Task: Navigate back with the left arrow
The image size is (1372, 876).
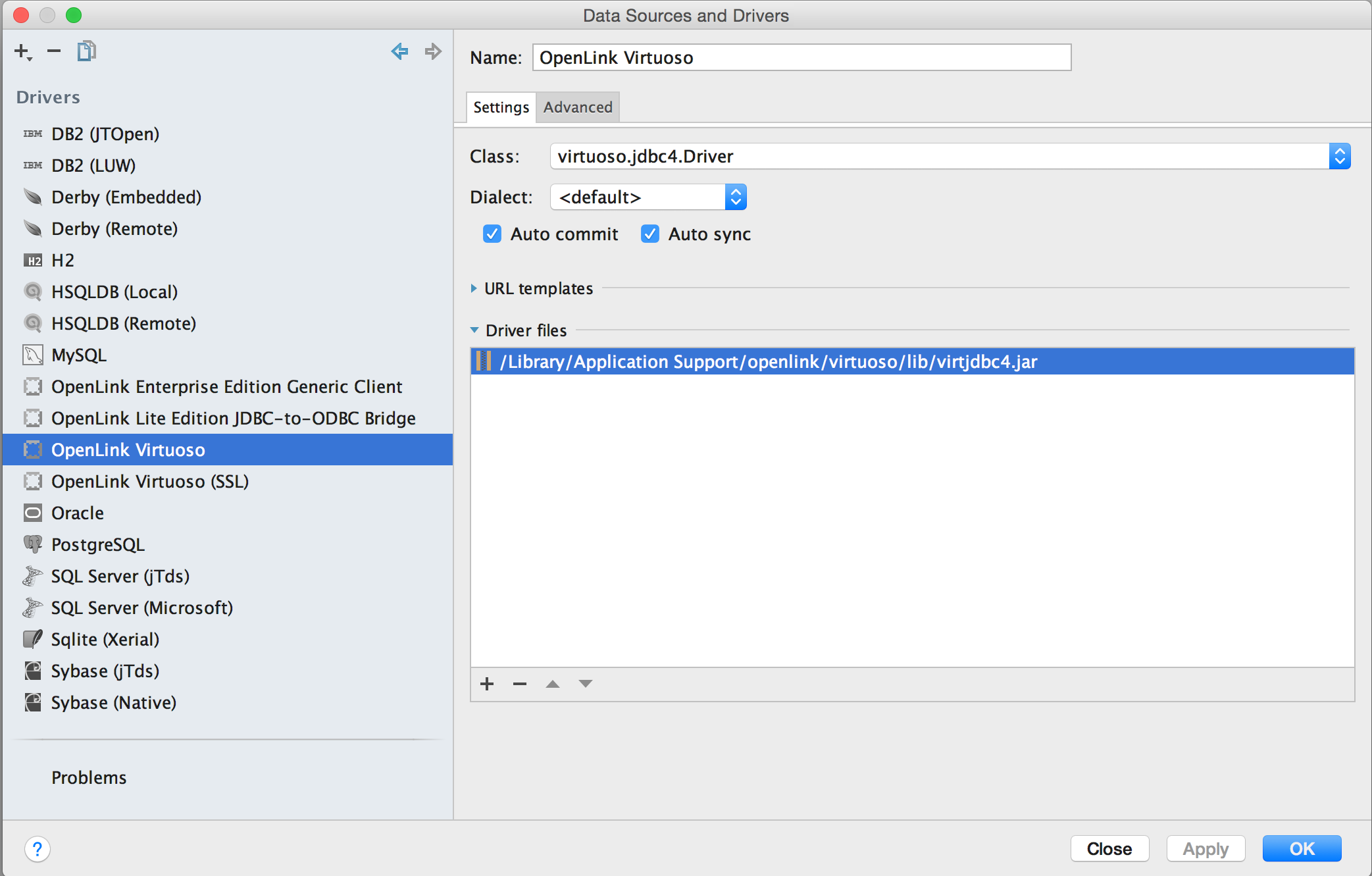Action: coord(399,51)
